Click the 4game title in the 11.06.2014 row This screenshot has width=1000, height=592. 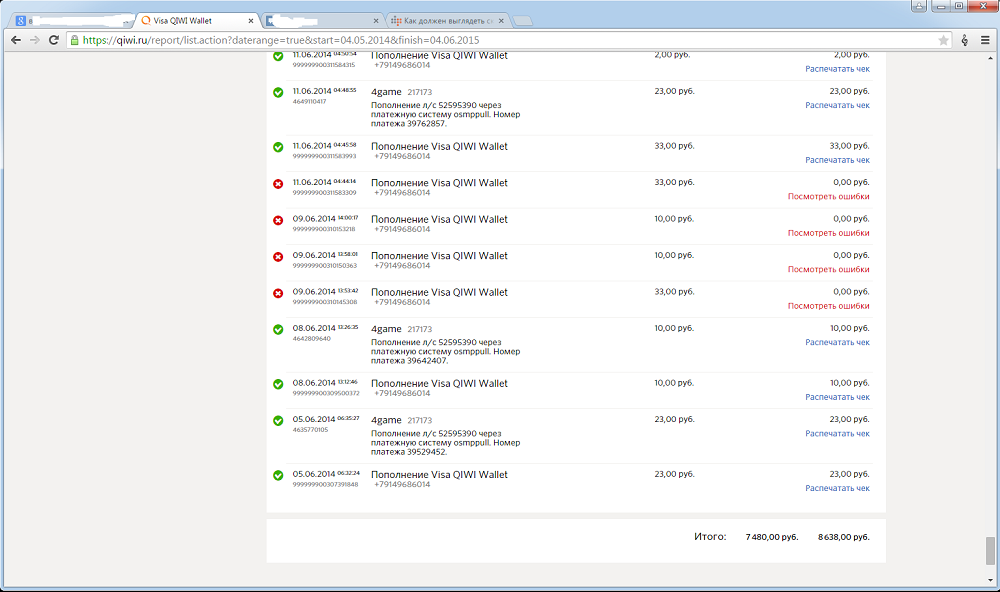pos(386,92)
